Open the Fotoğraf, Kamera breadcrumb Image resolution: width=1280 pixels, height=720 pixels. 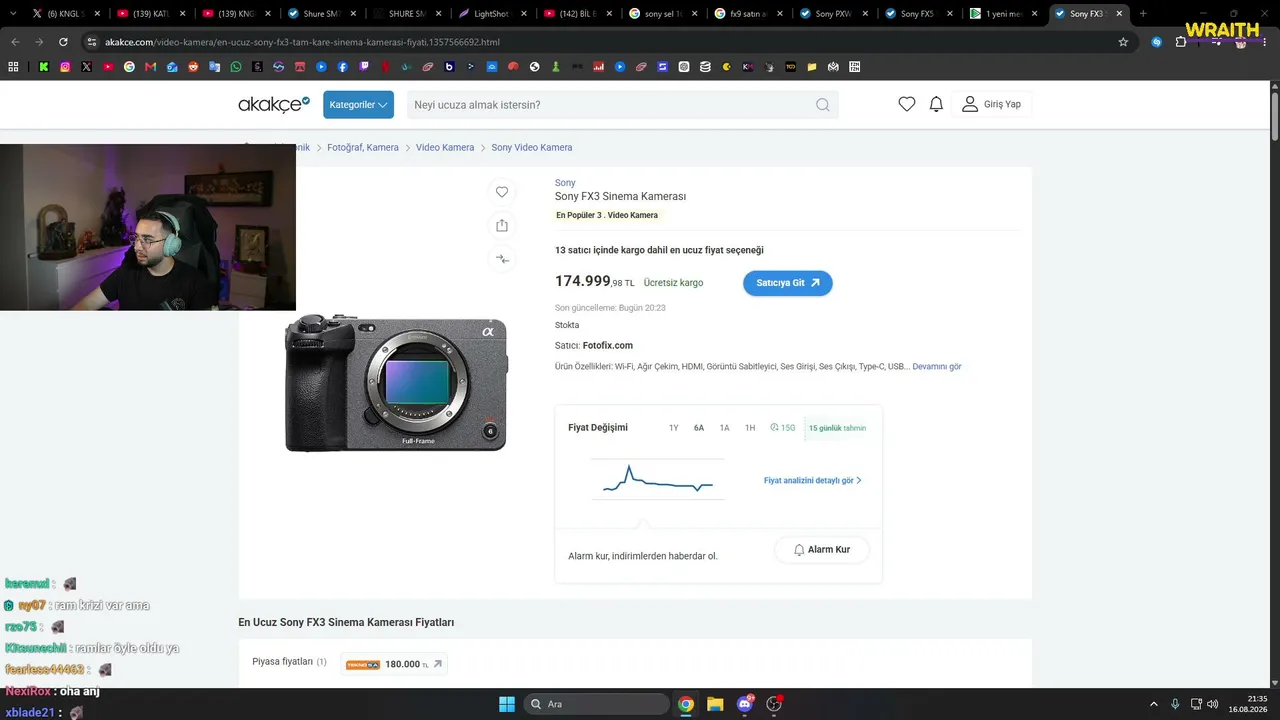click(363, 148)
